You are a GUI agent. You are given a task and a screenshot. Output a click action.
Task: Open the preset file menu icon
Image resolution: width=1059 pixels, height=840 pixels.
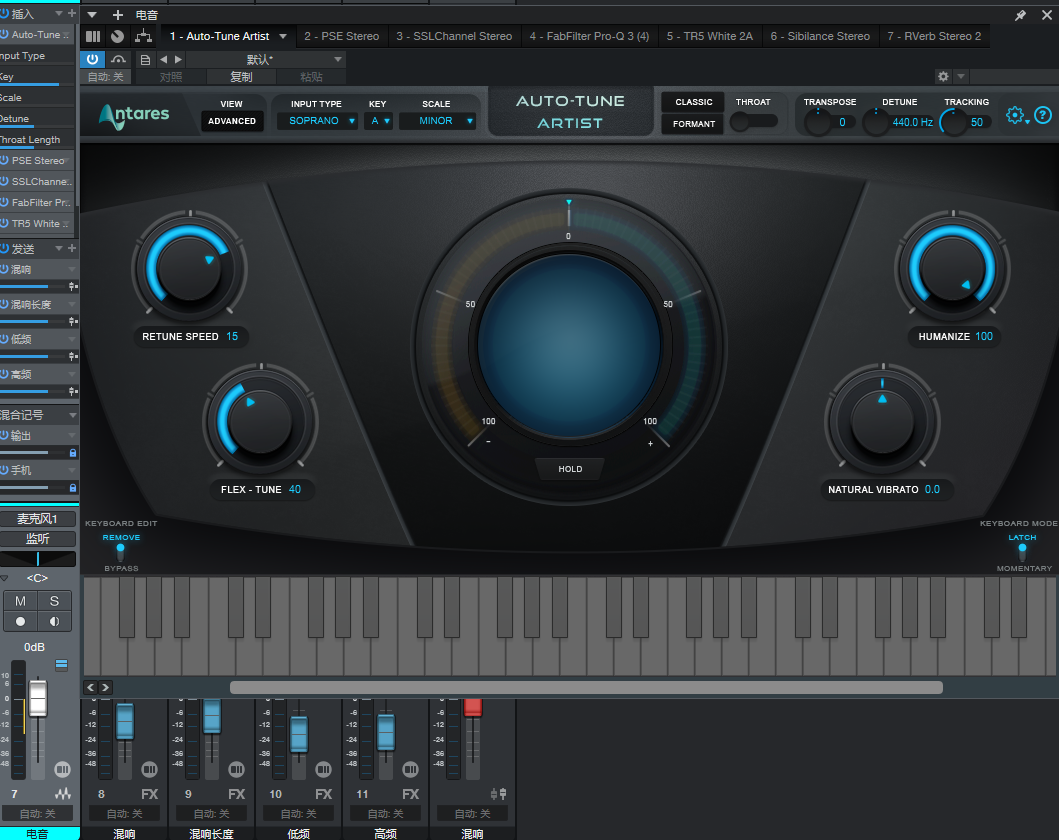tap(145, 59)
